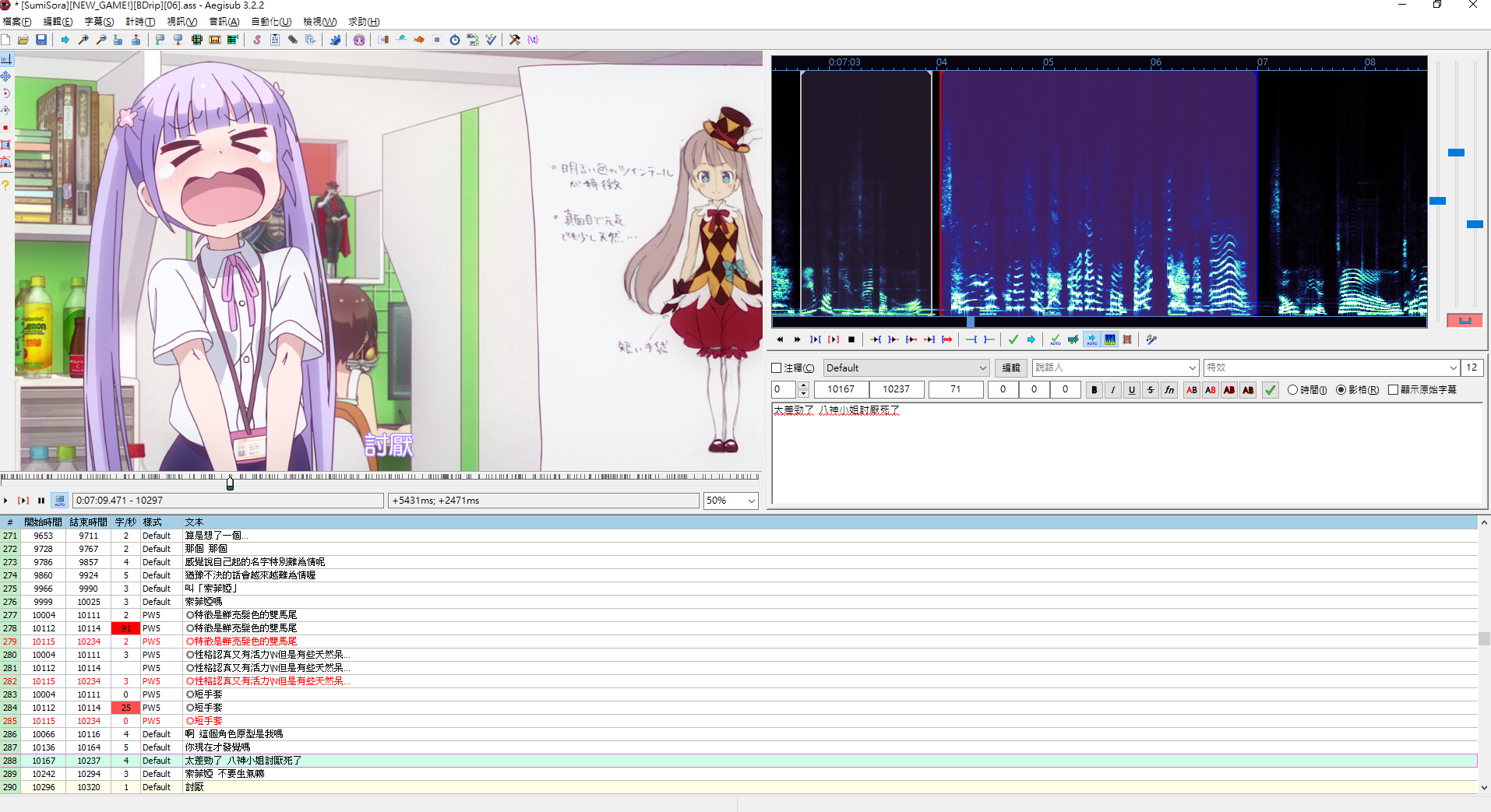Apply Italic with the I button
The image size is (1491, 812).
(1113, 390)
